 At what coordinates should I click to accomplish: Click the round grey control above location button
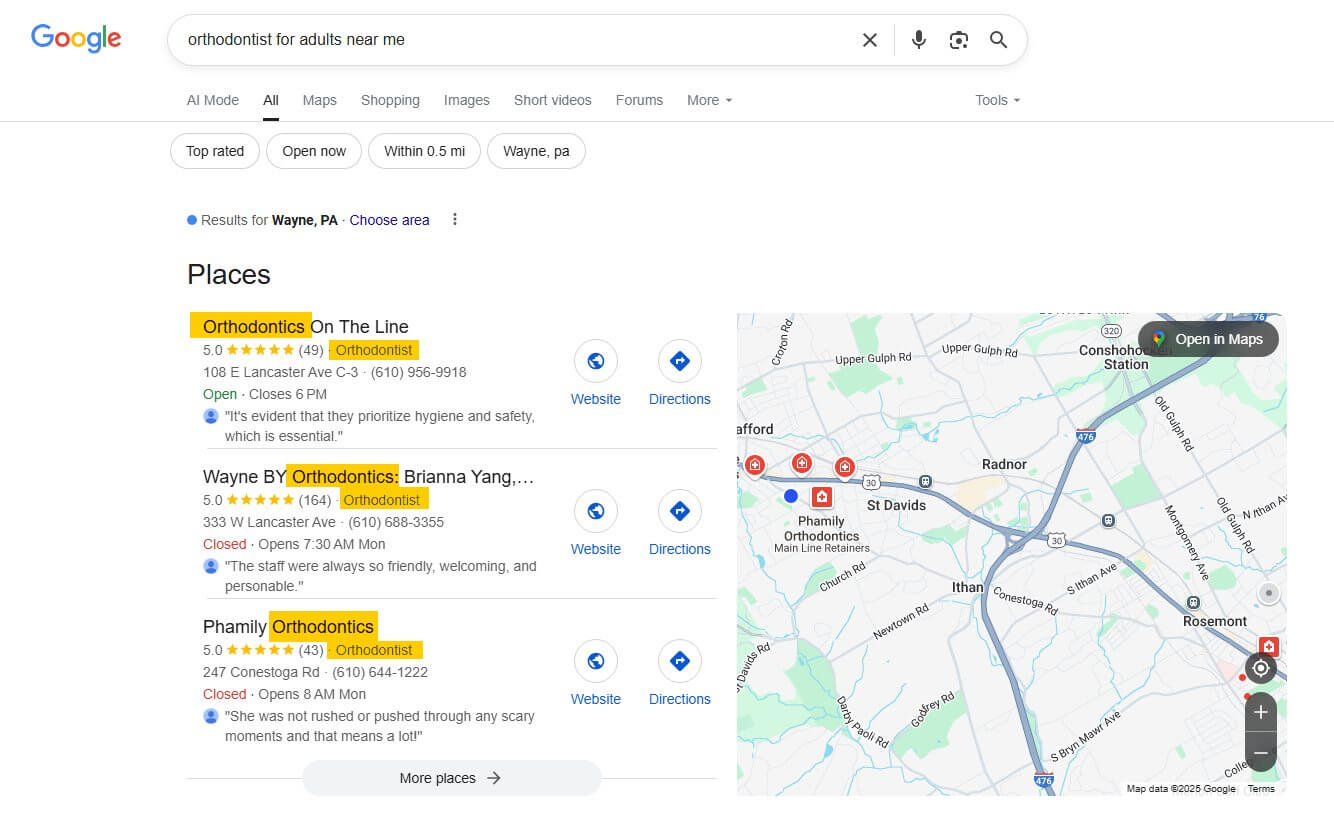coord(1269,594)
